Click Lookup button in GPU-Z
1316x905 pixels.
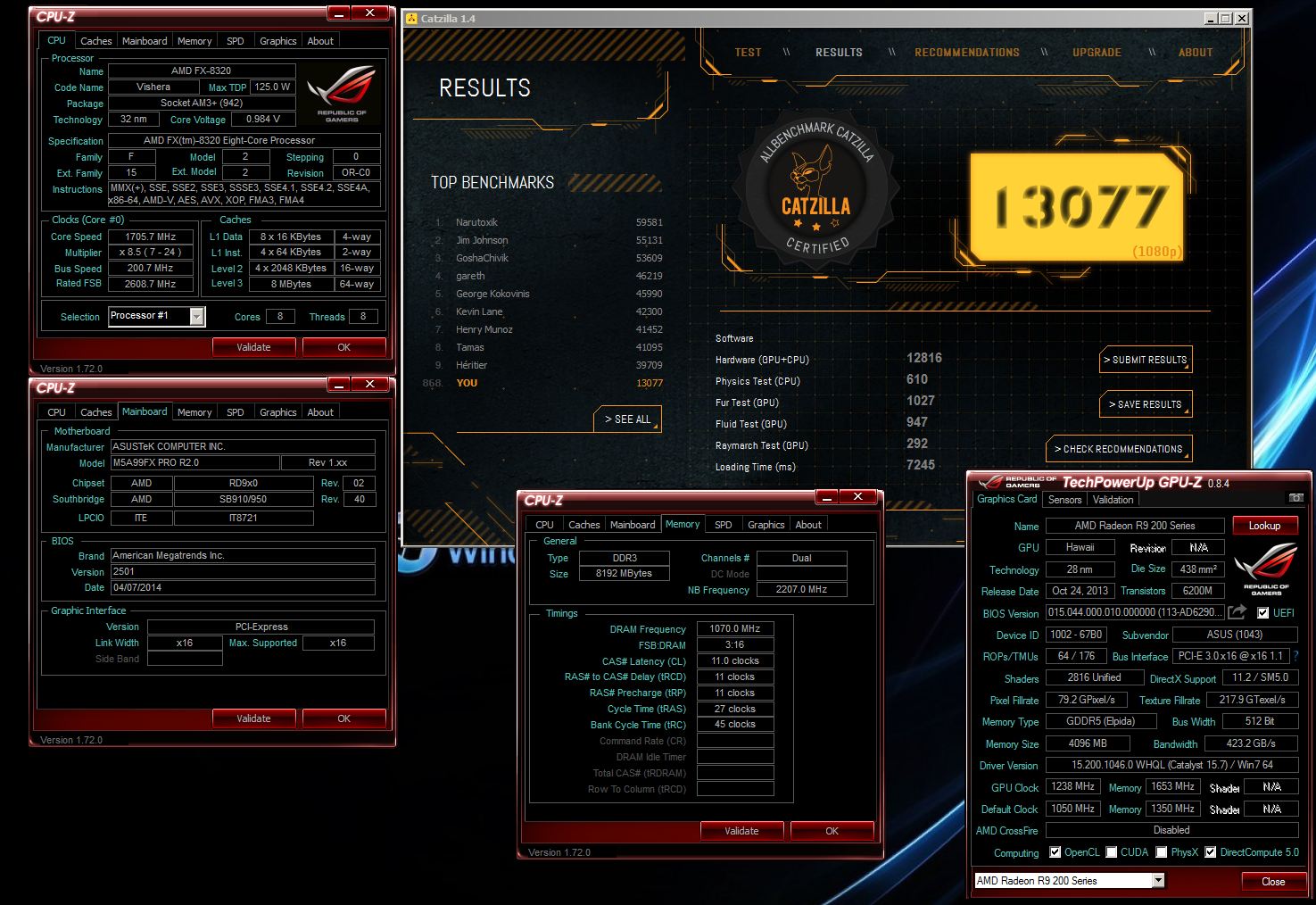point(1264,526)
